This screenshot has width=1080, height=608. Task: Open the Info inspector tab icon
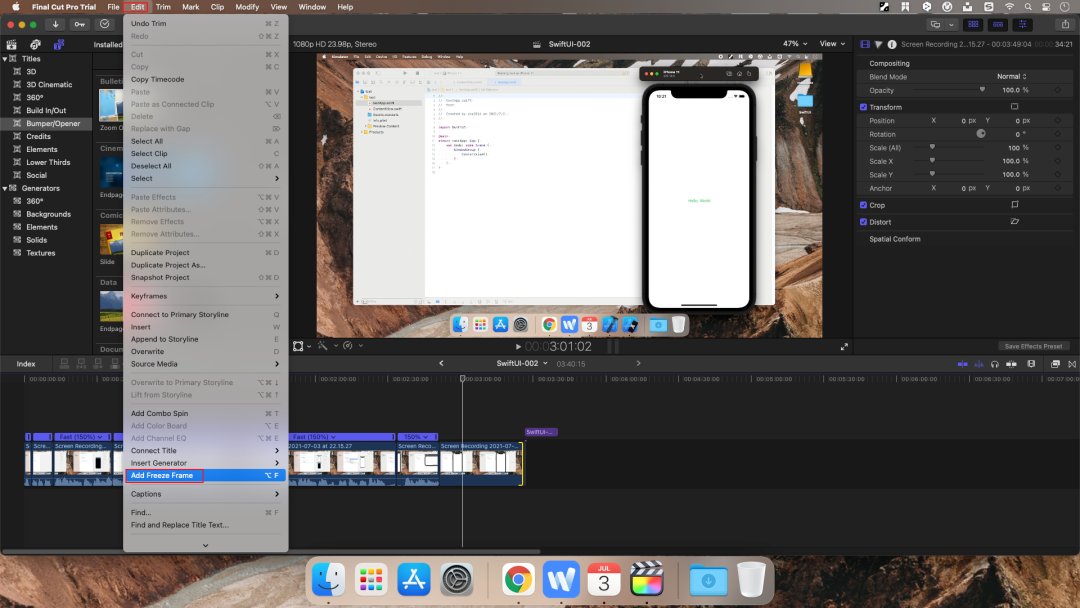pos(891,44)
